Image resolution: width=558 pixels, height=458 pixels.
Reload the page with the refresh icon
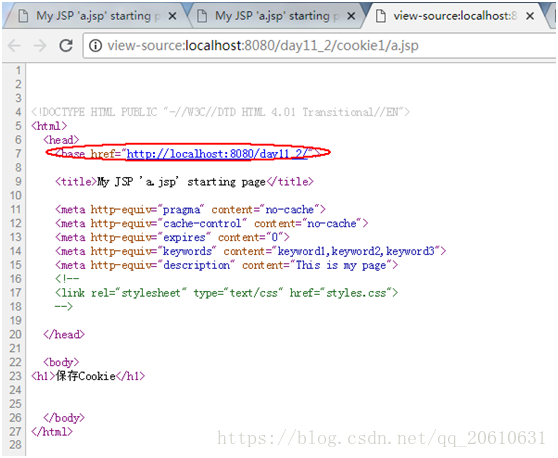pos(66,46)
